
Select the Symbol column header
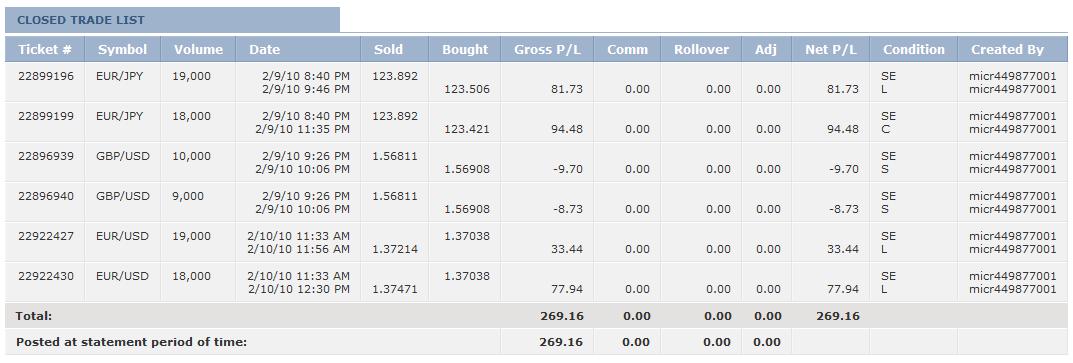tap(122, 49)
